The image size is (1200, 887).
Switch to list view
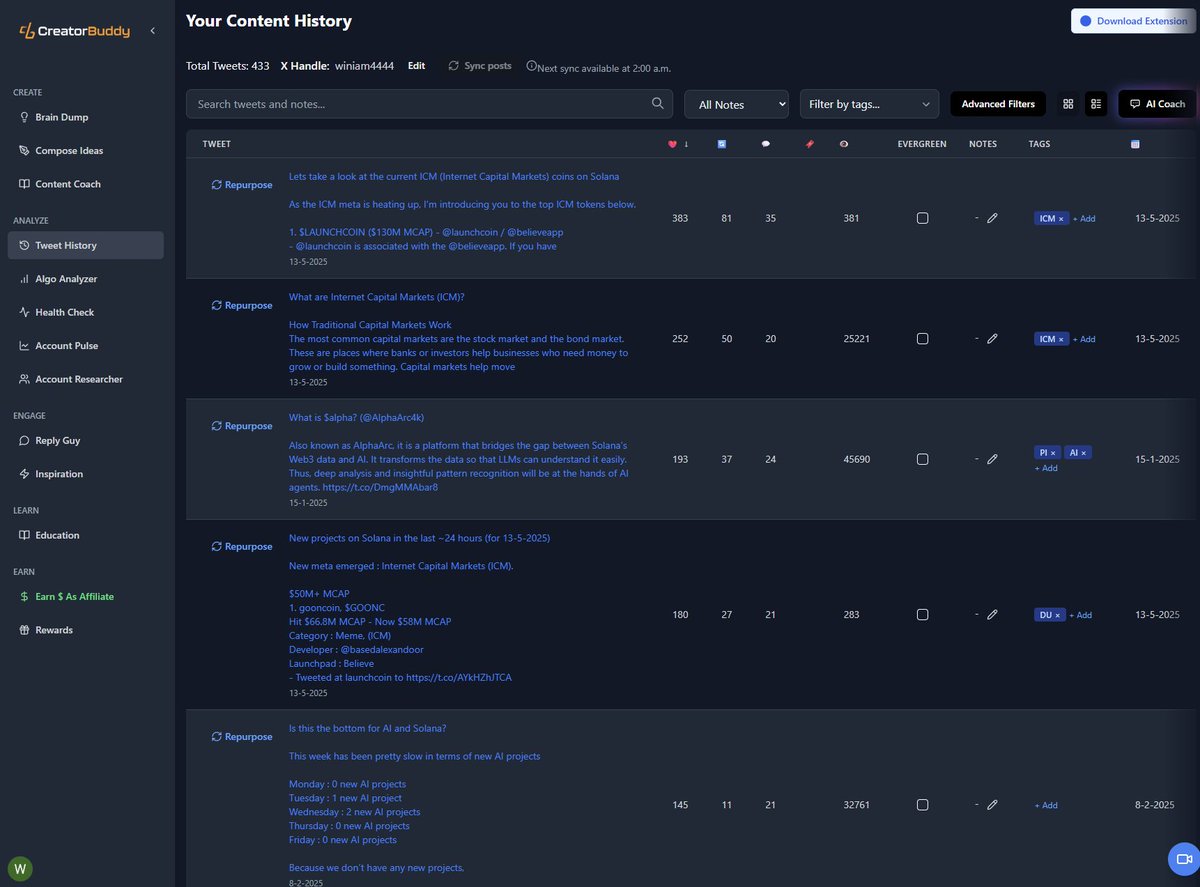coord(1096,104)
